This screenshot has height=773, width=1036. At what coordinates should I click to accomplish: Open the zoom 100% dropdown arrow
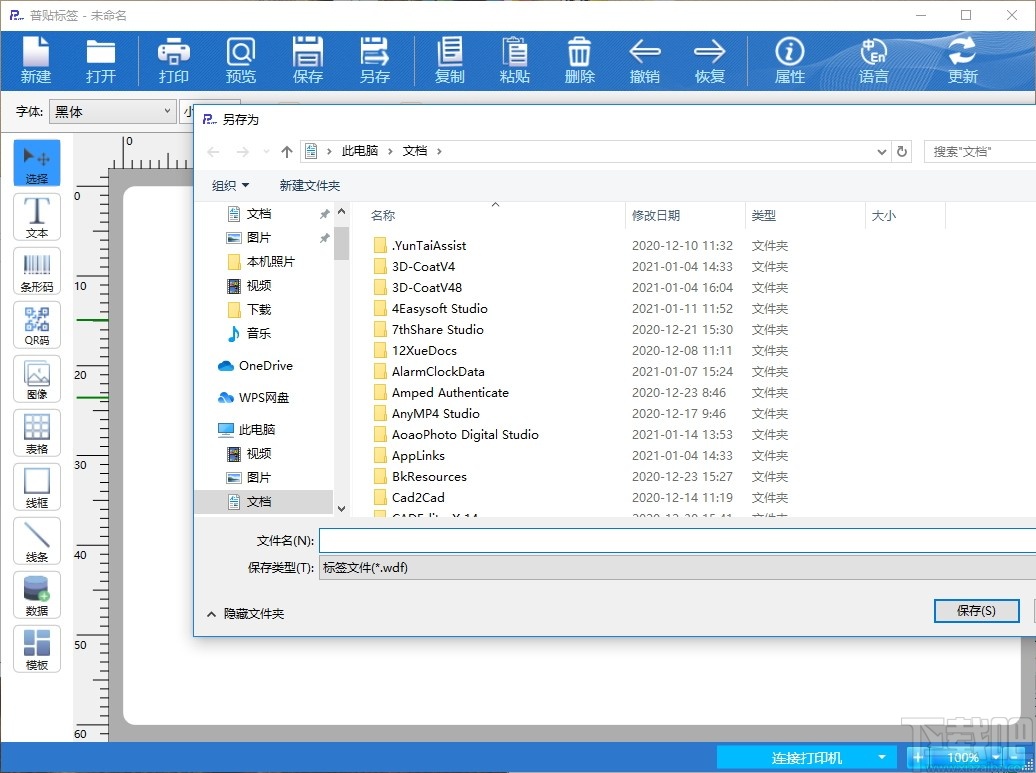[x=996, y=757]
